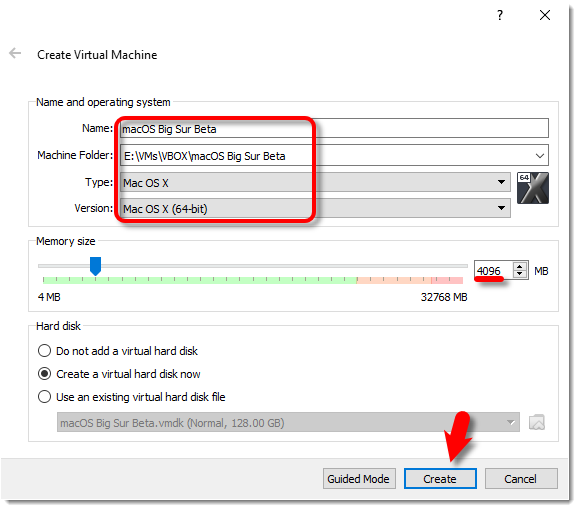Image resolution: width=579 pixels, height=510 pixels.
Task: Decrease memory with the down stepper arrow
Action: click(x=520, y=274)
